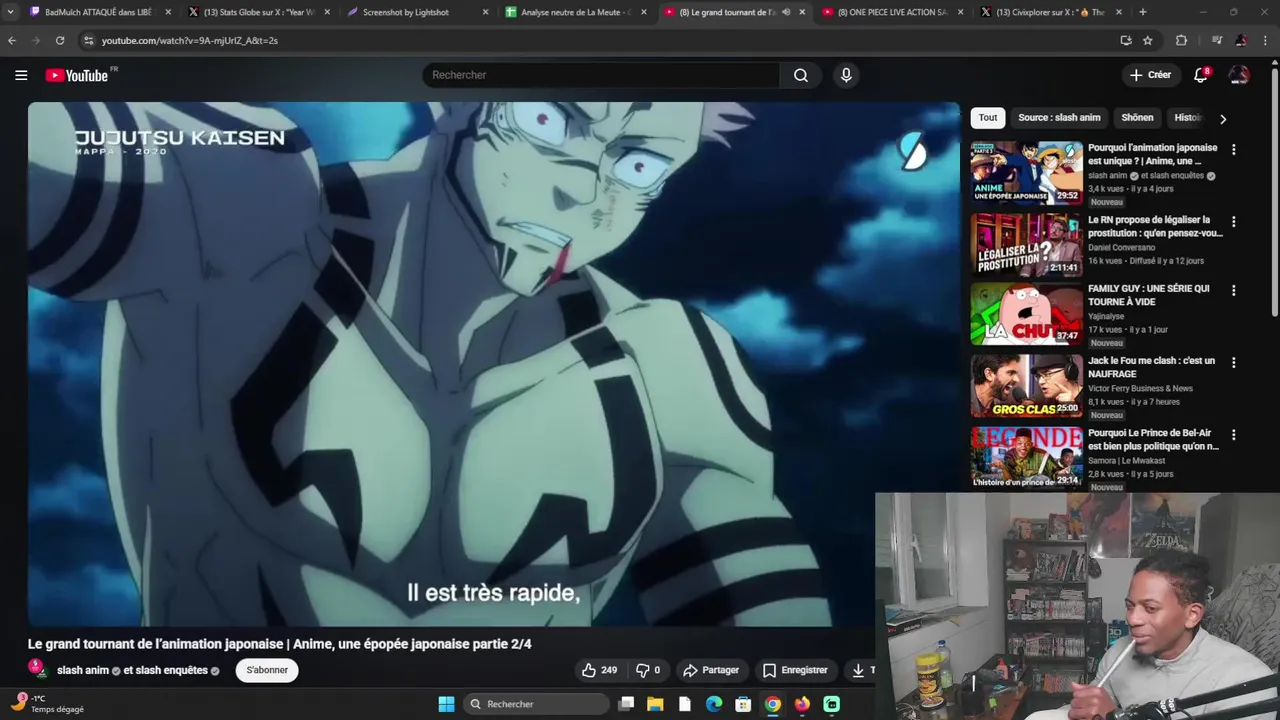The image size is (1280, 720).
Task: Open options menu for 'Le RN propose' video
Action: coord(1233,221)
